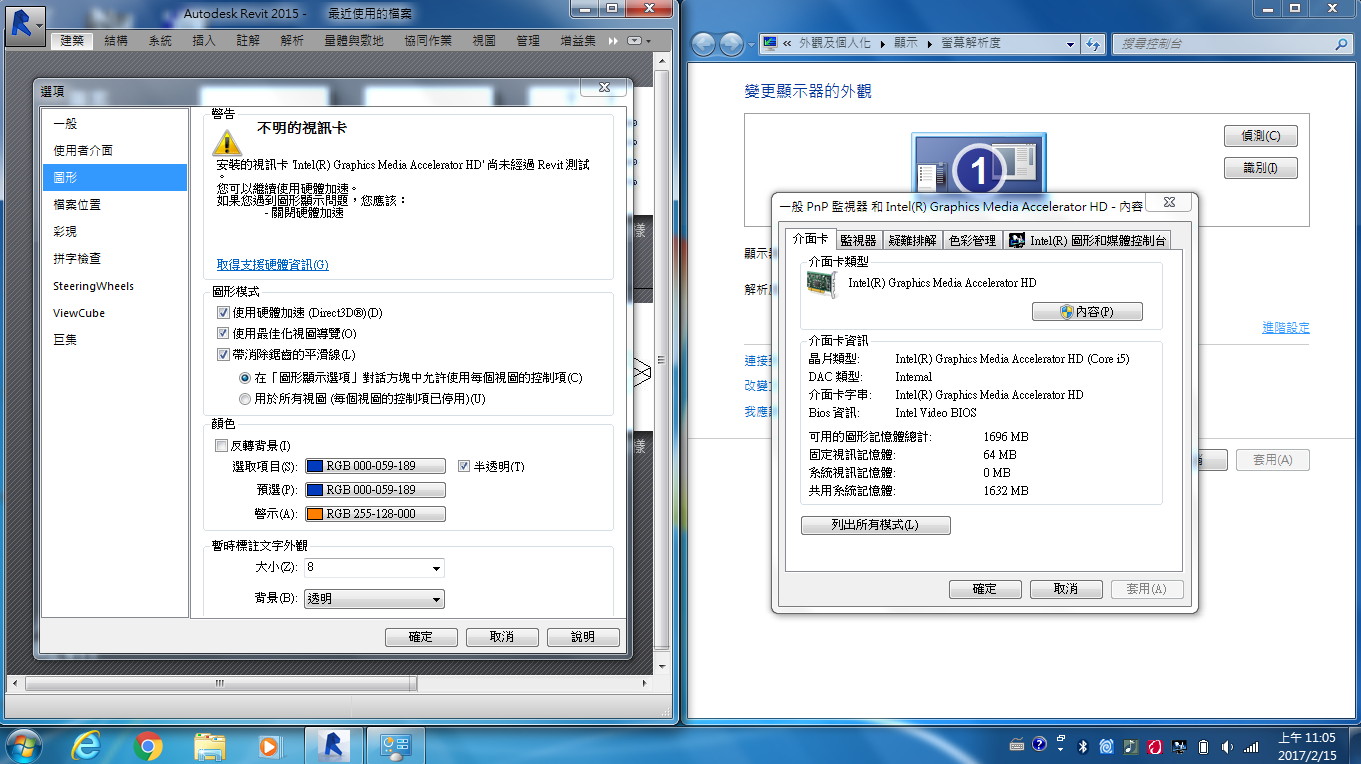Open File Explorer from taskbar
The image size is (1361, 764).
(x=209, y=746)
